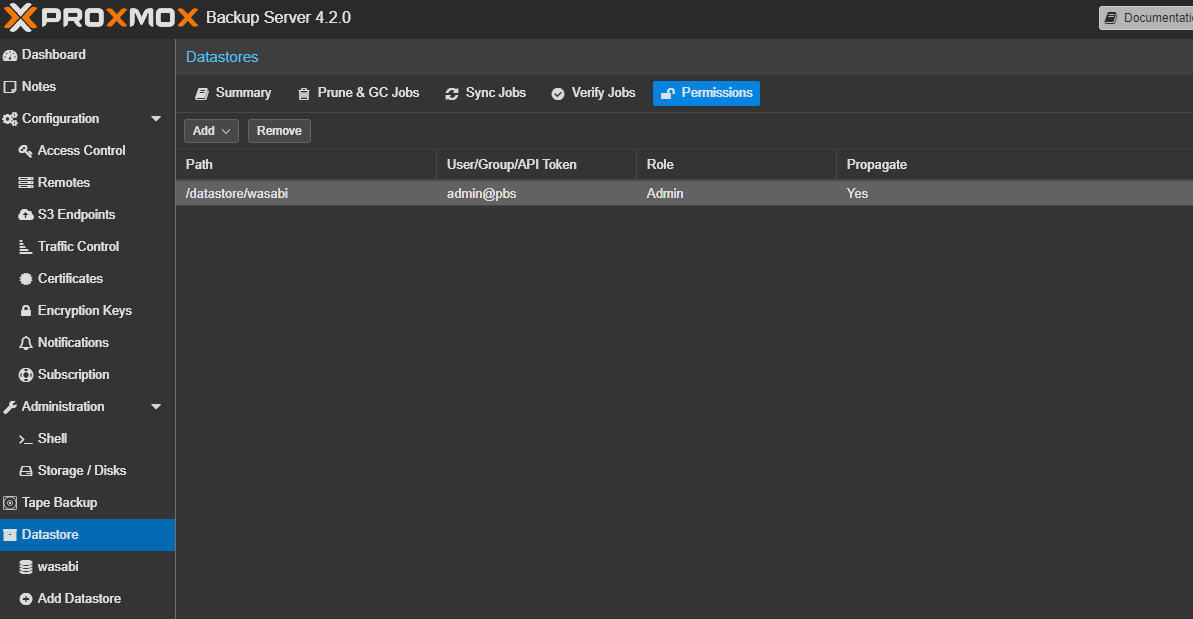Click the Datastores breadcrumb title
Viewport: 1193px width, 619px height.
pos(222,57)
